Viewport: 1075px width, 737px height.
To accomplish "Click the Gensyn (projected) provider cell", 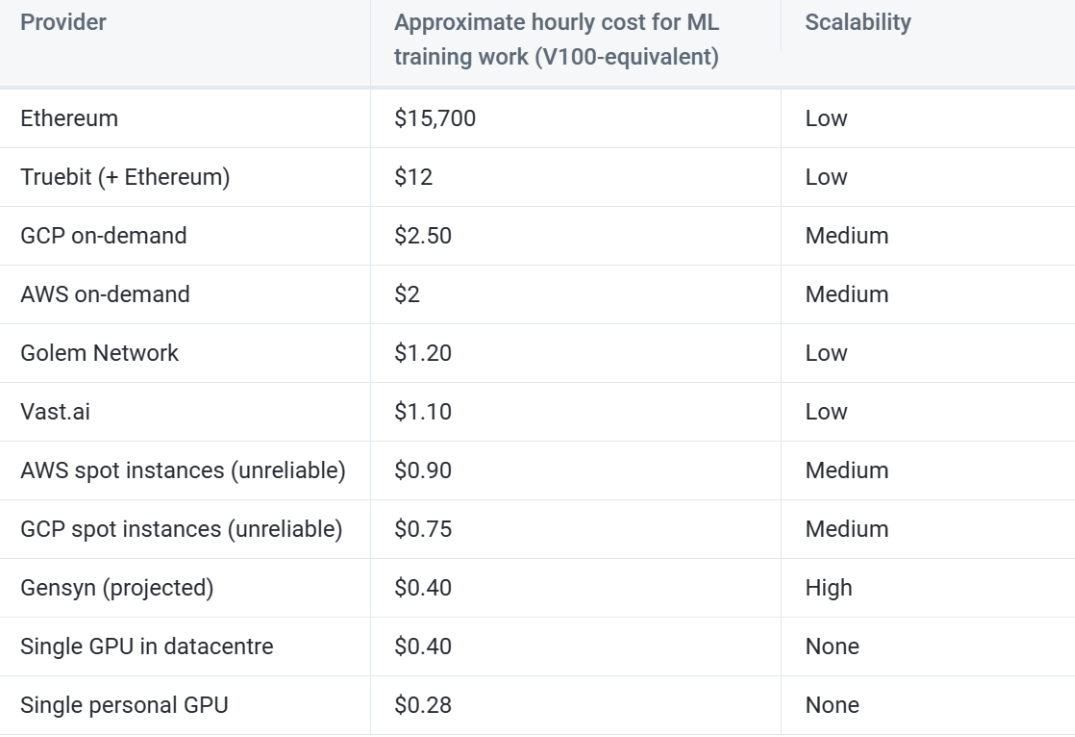I will [x=117, y=588].
